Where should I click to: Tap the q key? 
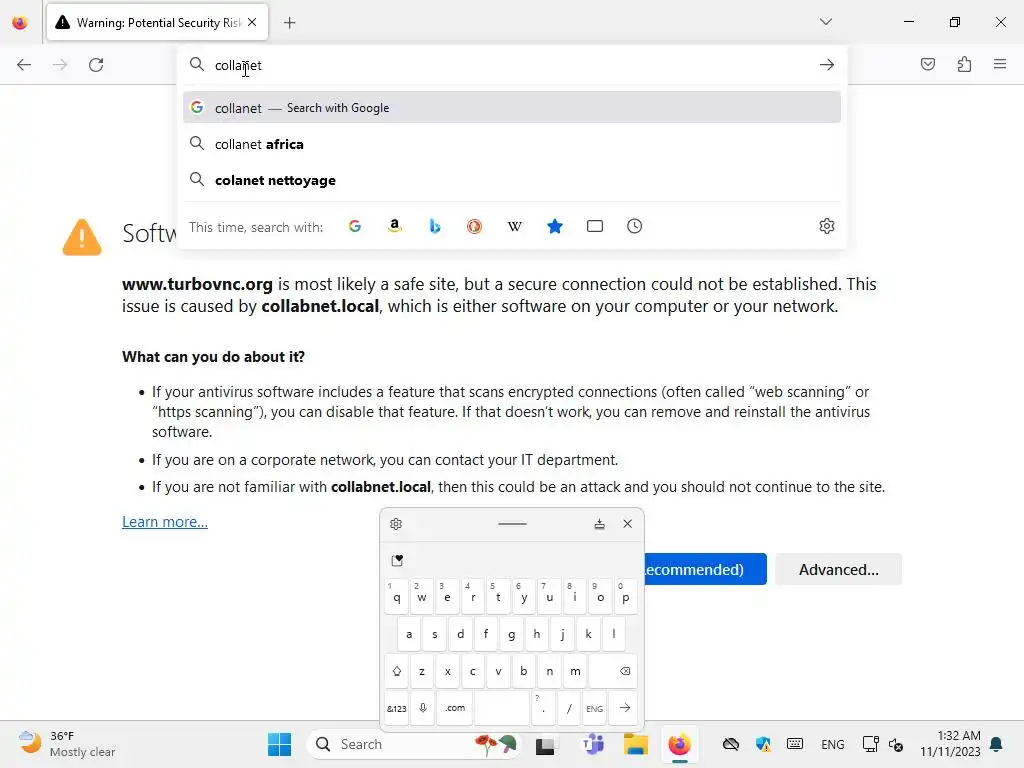click(396, 597)
